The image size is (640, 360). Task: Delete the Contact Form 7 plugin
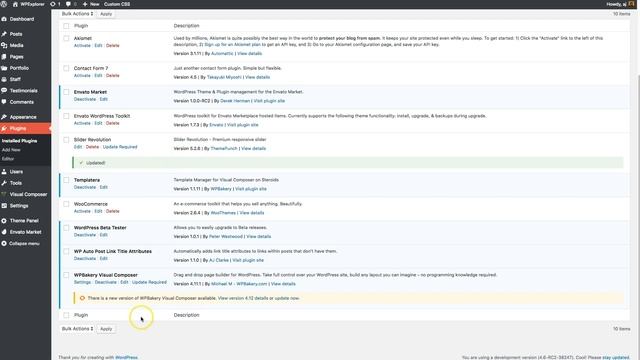click(x=113, y=76)
